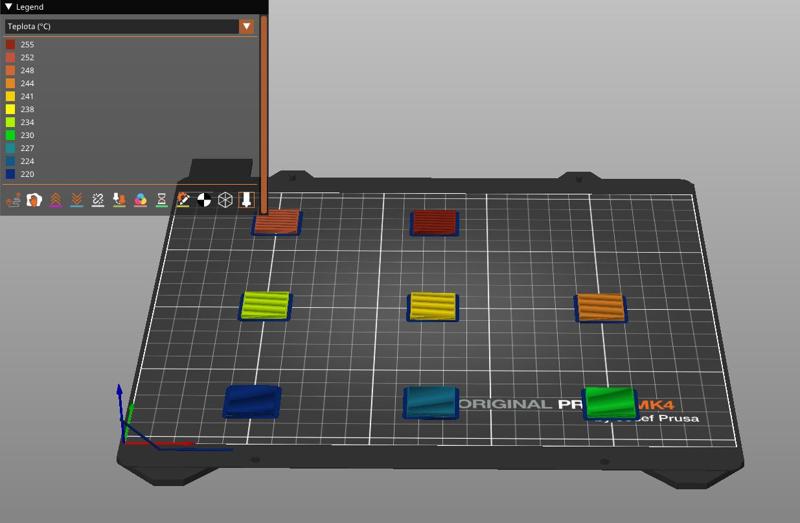This screenshot has height=523, width=800.
Task: Select the salmon orange object under slider
Action: [x=277, y=222]
